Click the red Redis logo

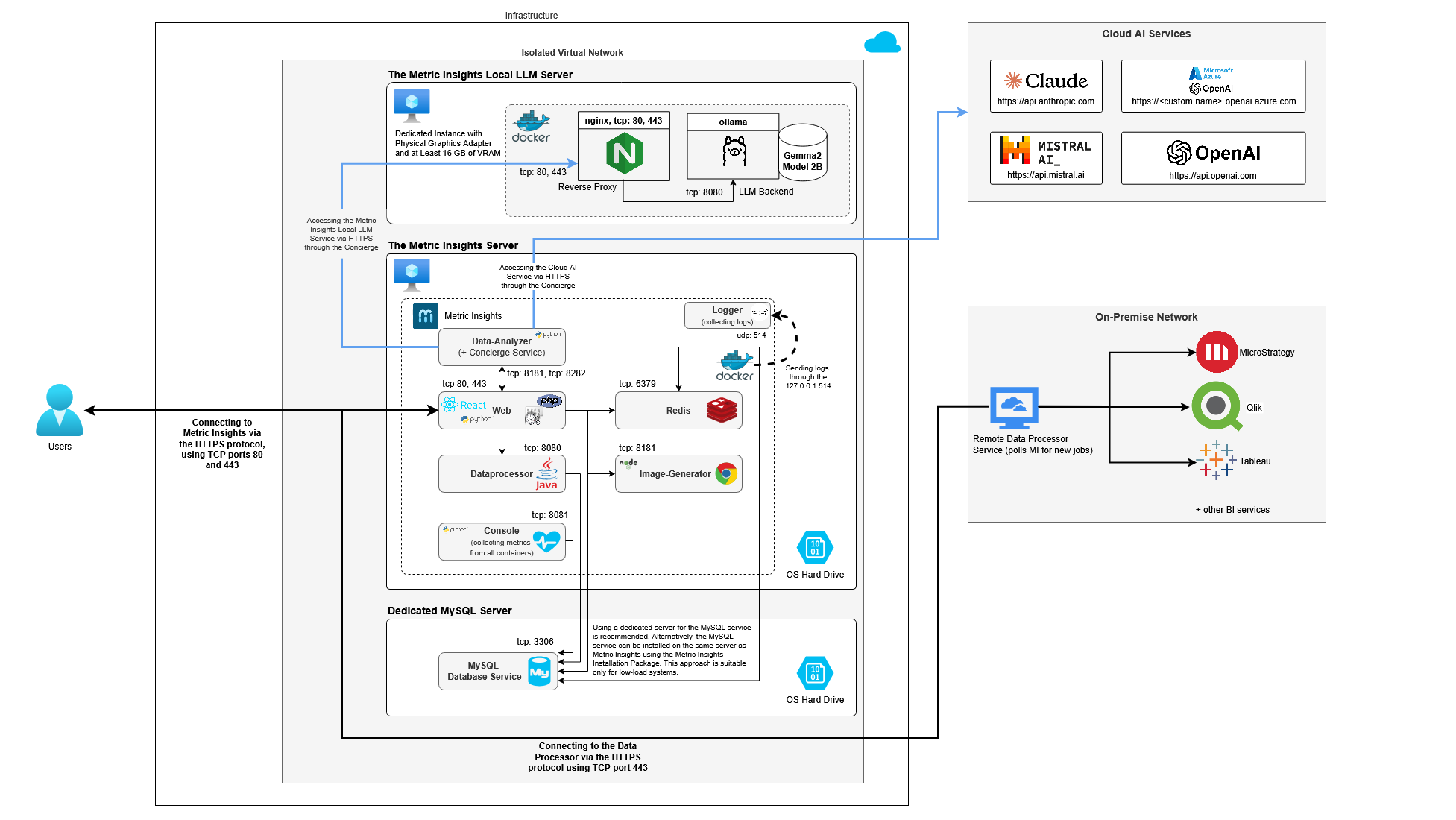[721, 411]
